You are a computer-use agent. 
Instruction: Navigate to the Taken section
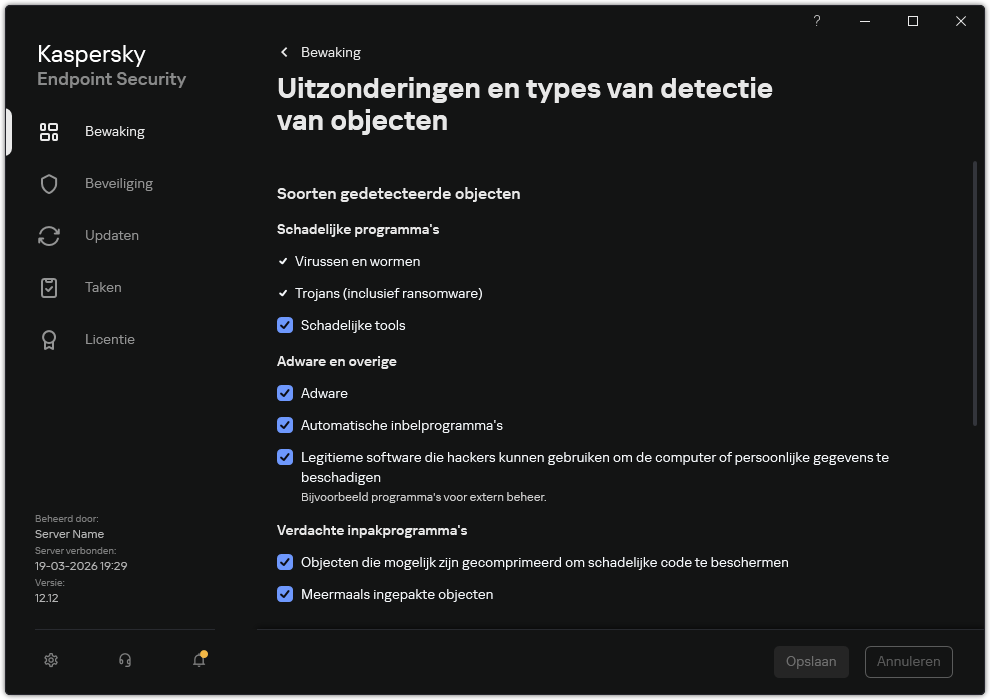click(103, 287)
